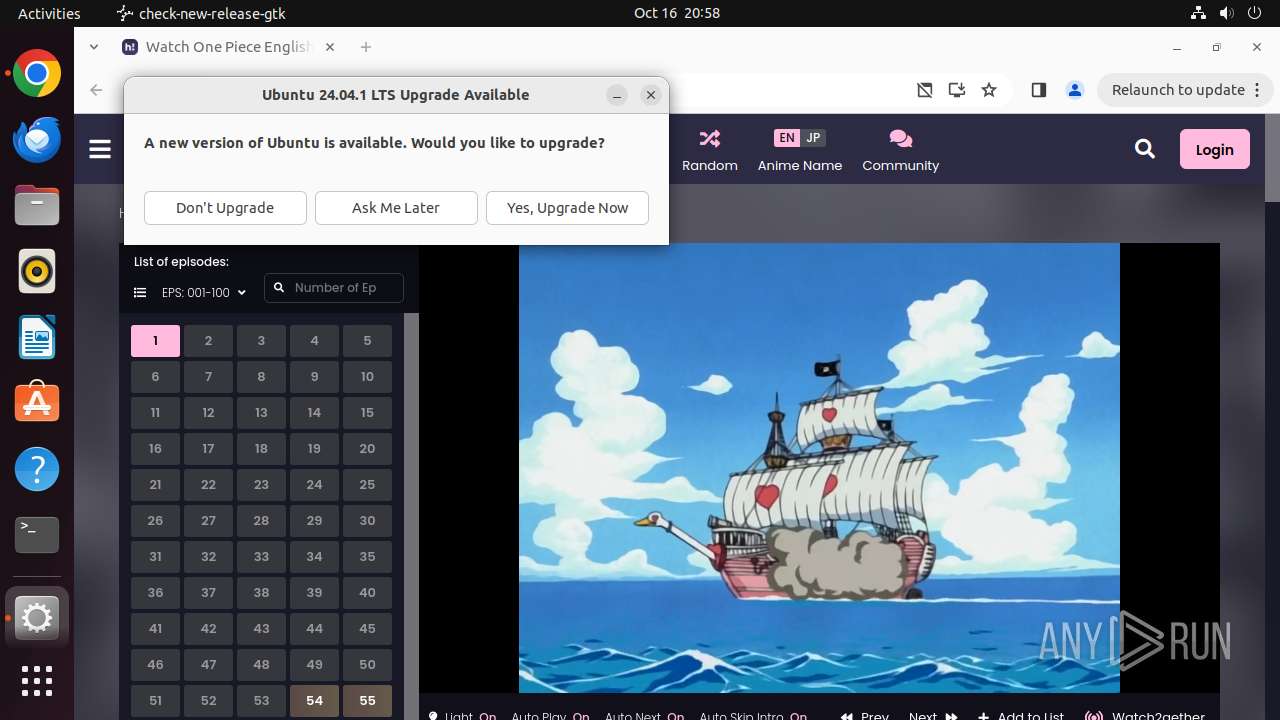Click Relaunch to update button
The width and height of the screenshot is (1280, 720).
click(x=1179, y=90)
